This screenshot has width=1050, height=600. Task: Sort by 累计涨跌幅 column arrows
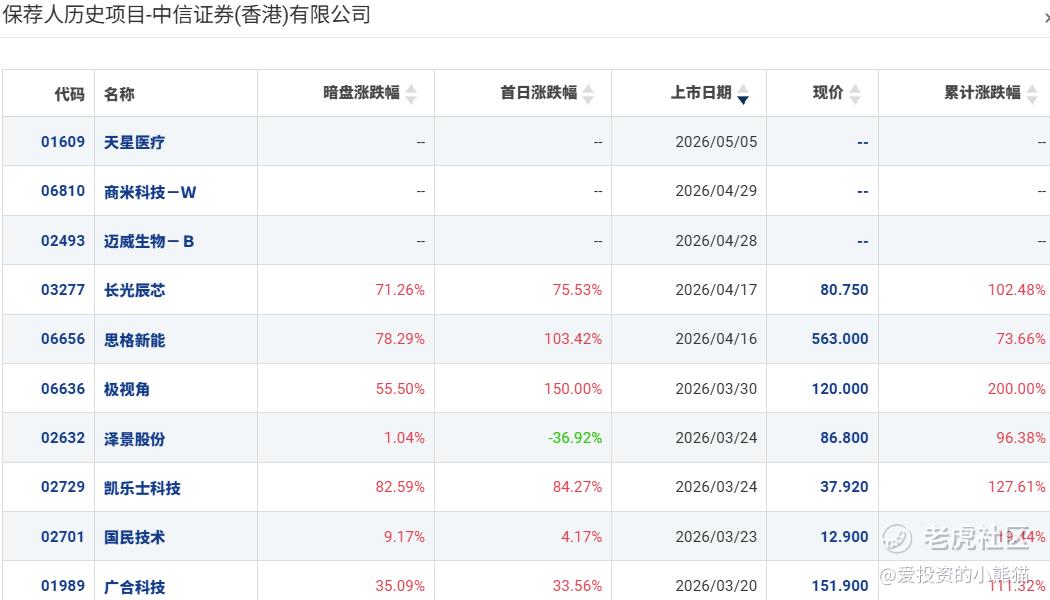pyautogui.click(x=1032, y=94)
